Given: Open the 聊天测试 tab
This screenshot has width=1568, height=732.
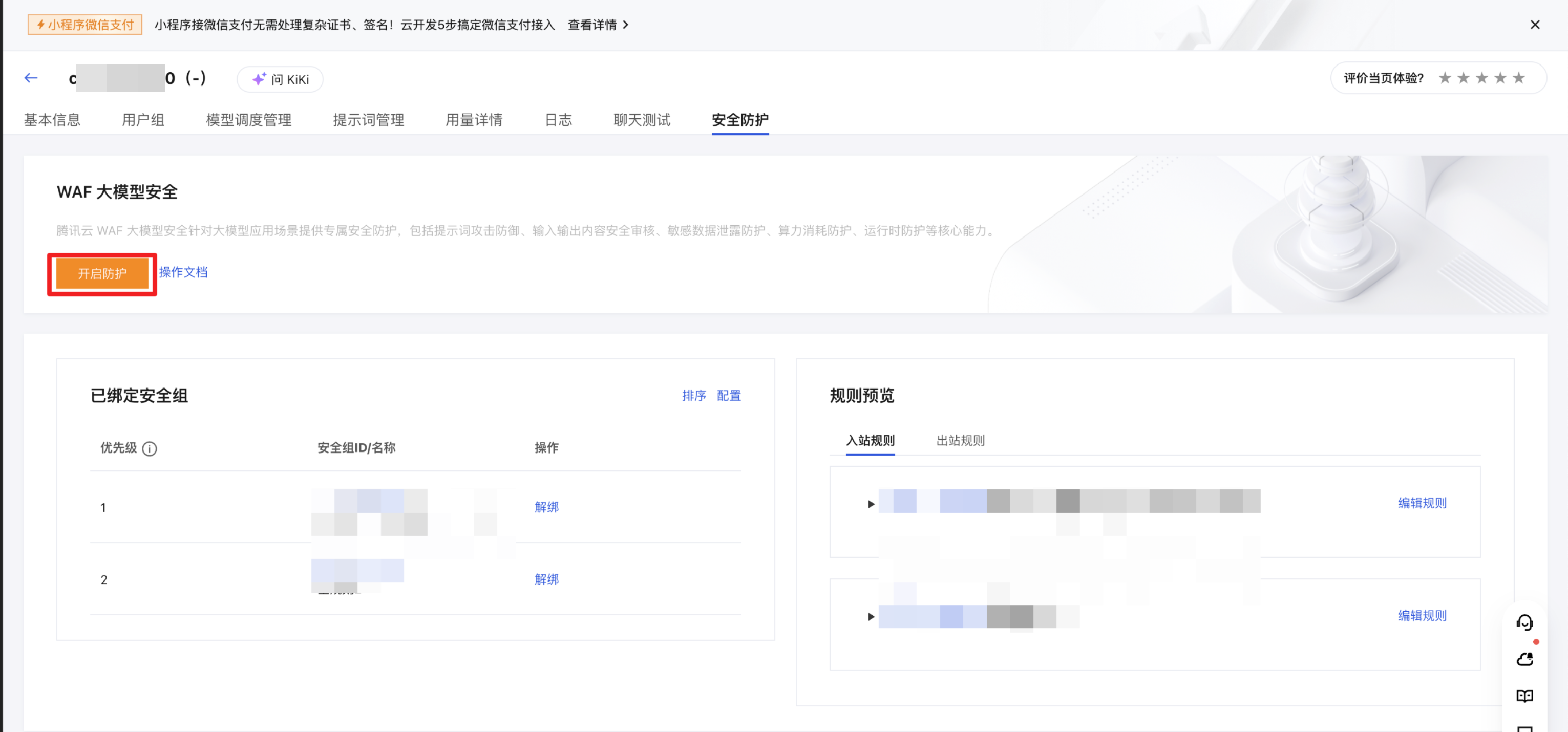Looking at the screenshot, I should click(x=642, y=119).
